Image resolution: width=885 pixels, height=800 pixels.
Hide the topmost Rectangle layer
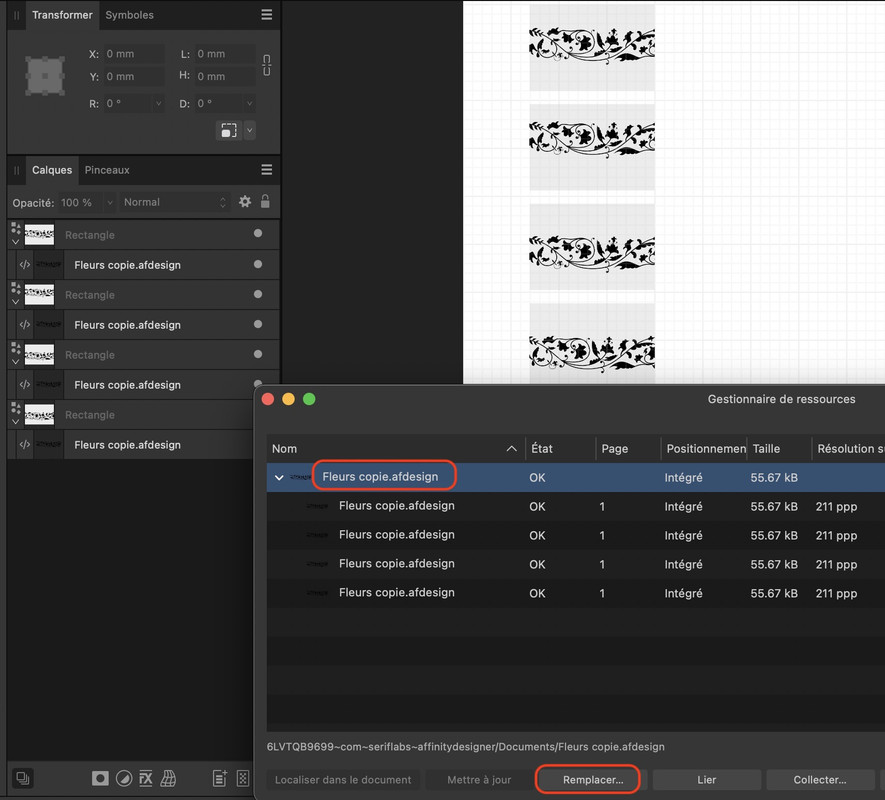coord(258,233)
